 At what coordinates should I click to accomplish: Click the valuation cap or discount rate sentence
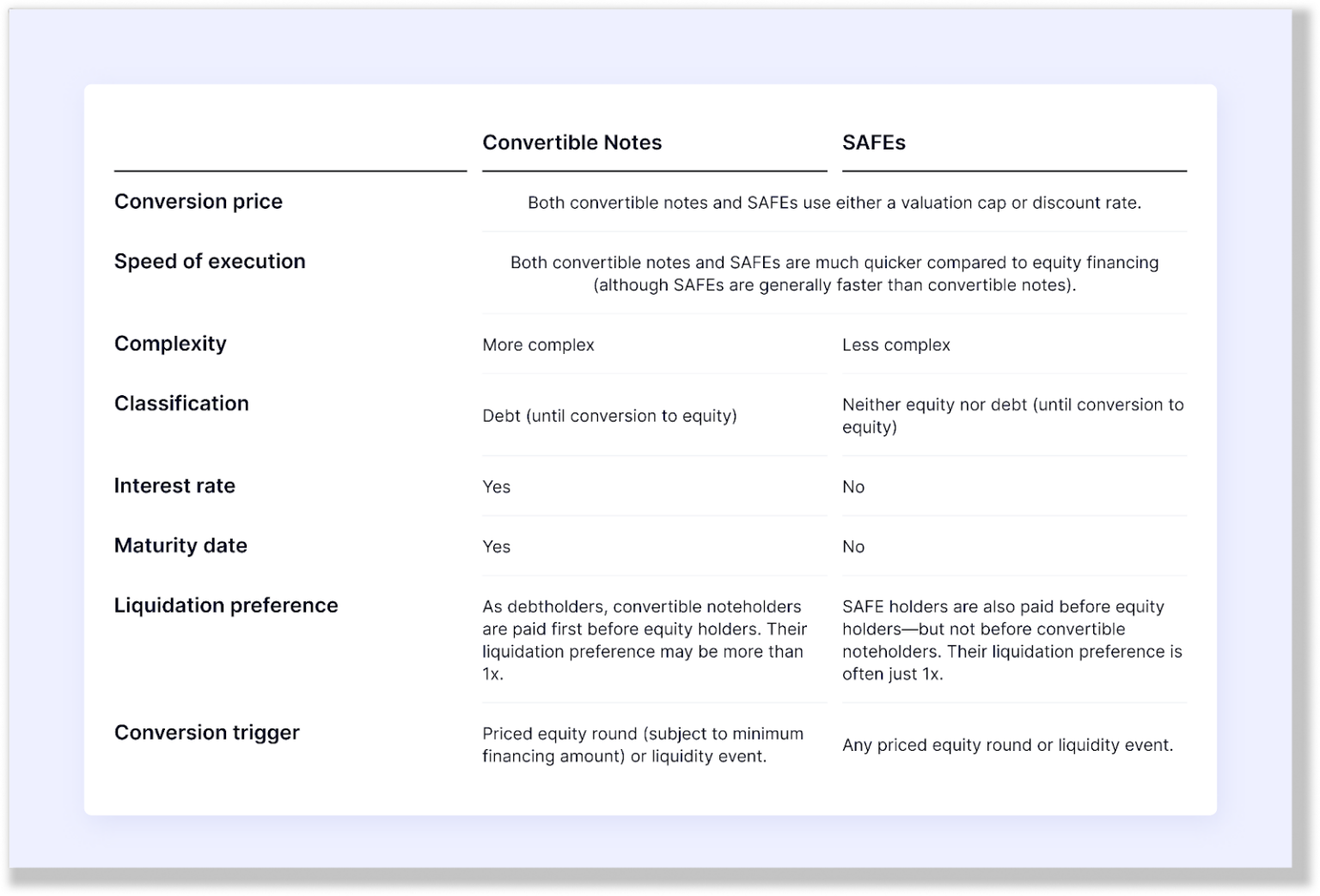click(x=834, y=203)
